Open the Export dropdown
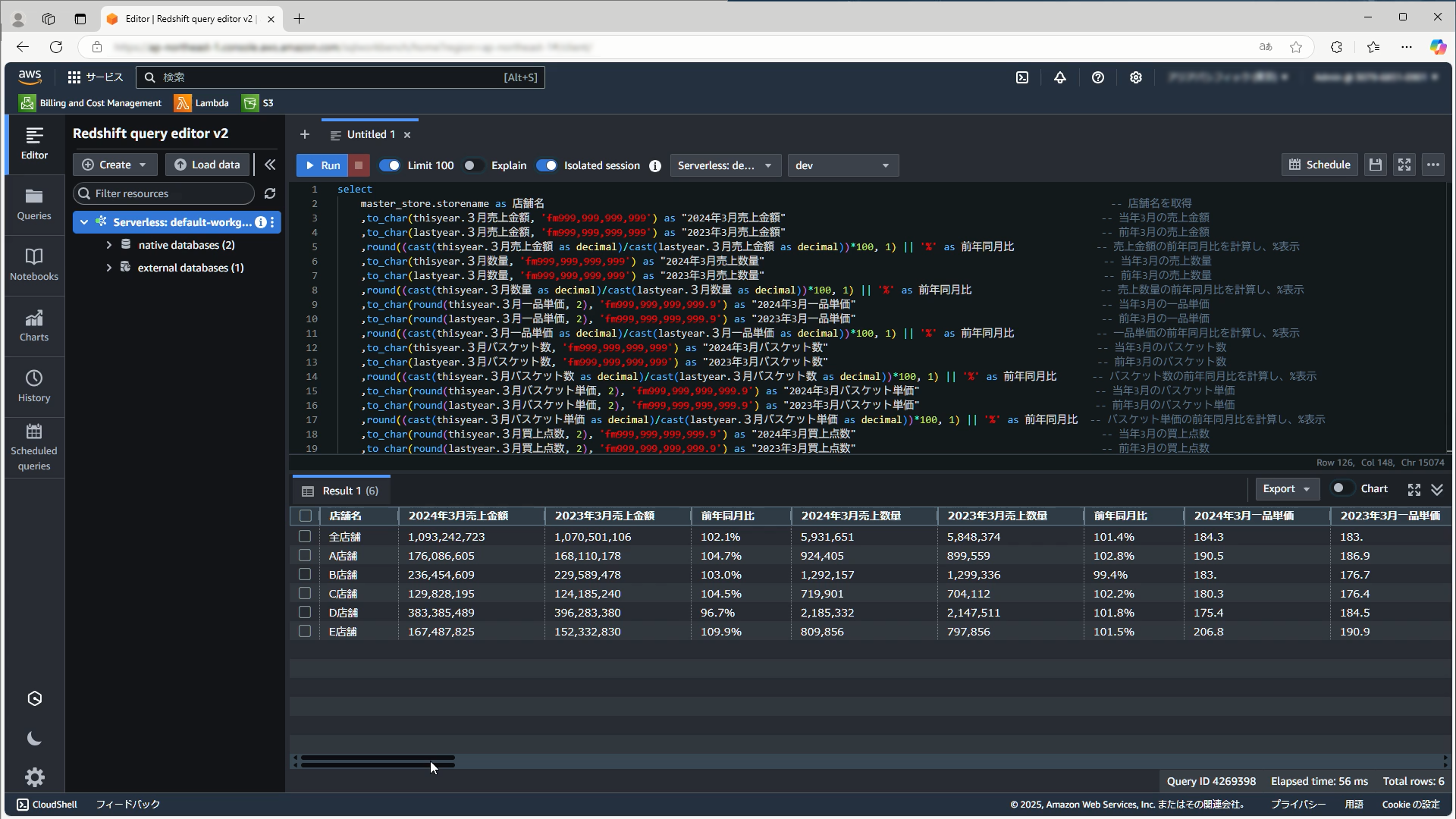 1287,489
